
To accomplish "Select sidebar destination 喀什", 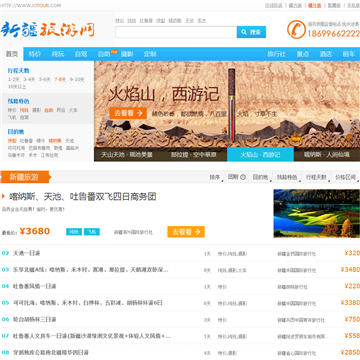I will click(41, 141).
